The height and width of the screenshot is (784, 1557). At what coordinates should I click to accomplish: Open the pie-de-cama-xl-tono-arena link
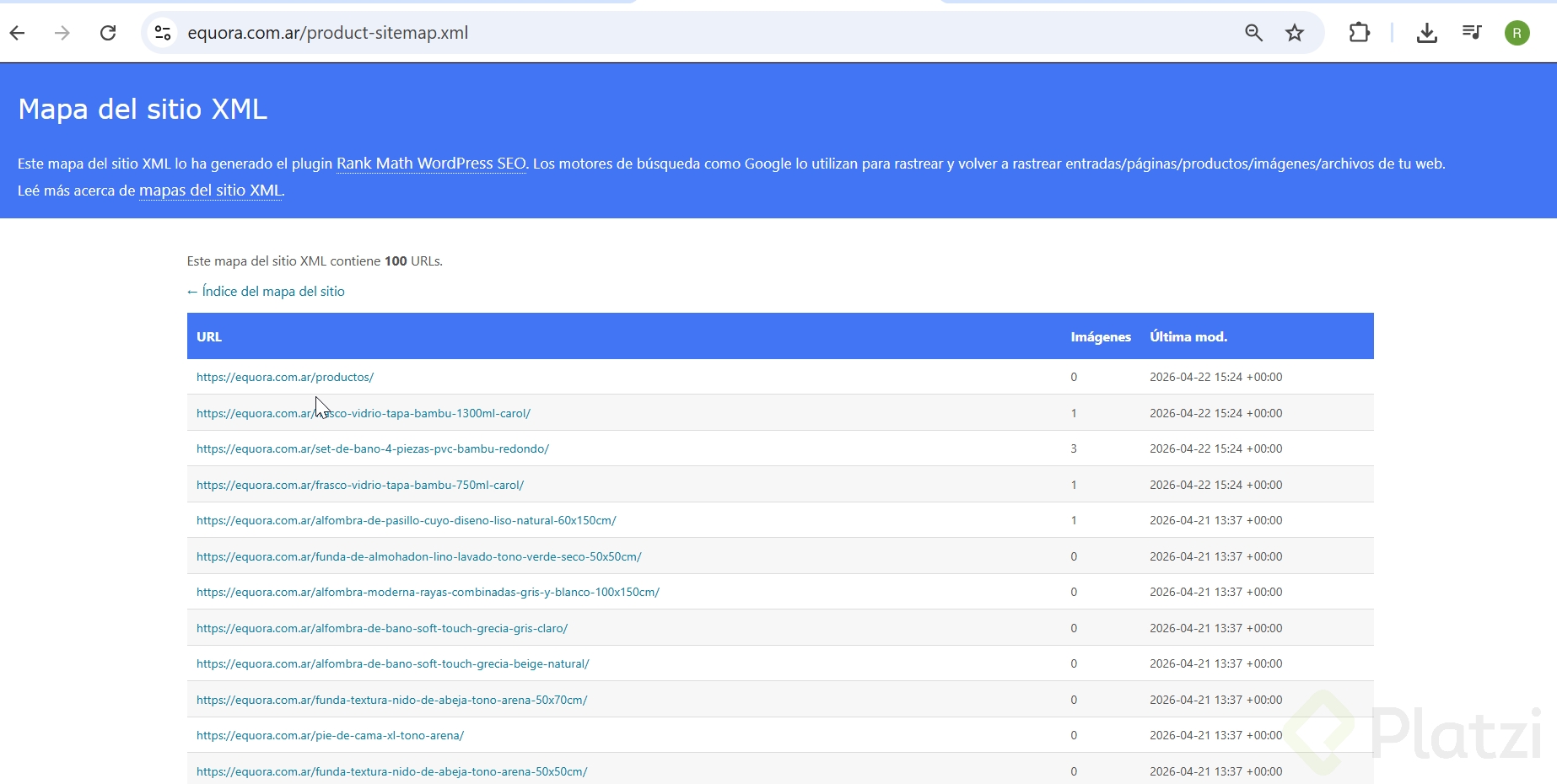click(331, 735)
